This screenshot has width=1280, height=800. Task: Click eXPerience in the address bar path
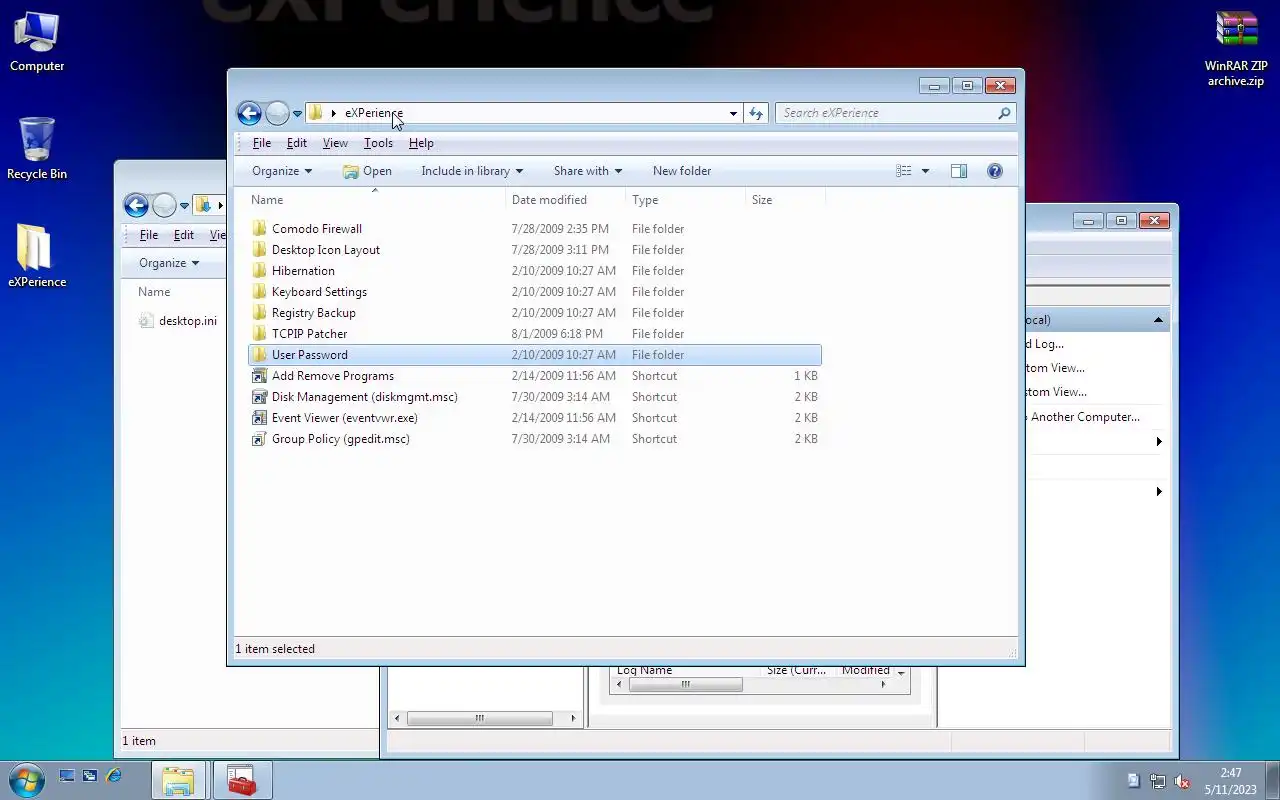coord(374,113)
